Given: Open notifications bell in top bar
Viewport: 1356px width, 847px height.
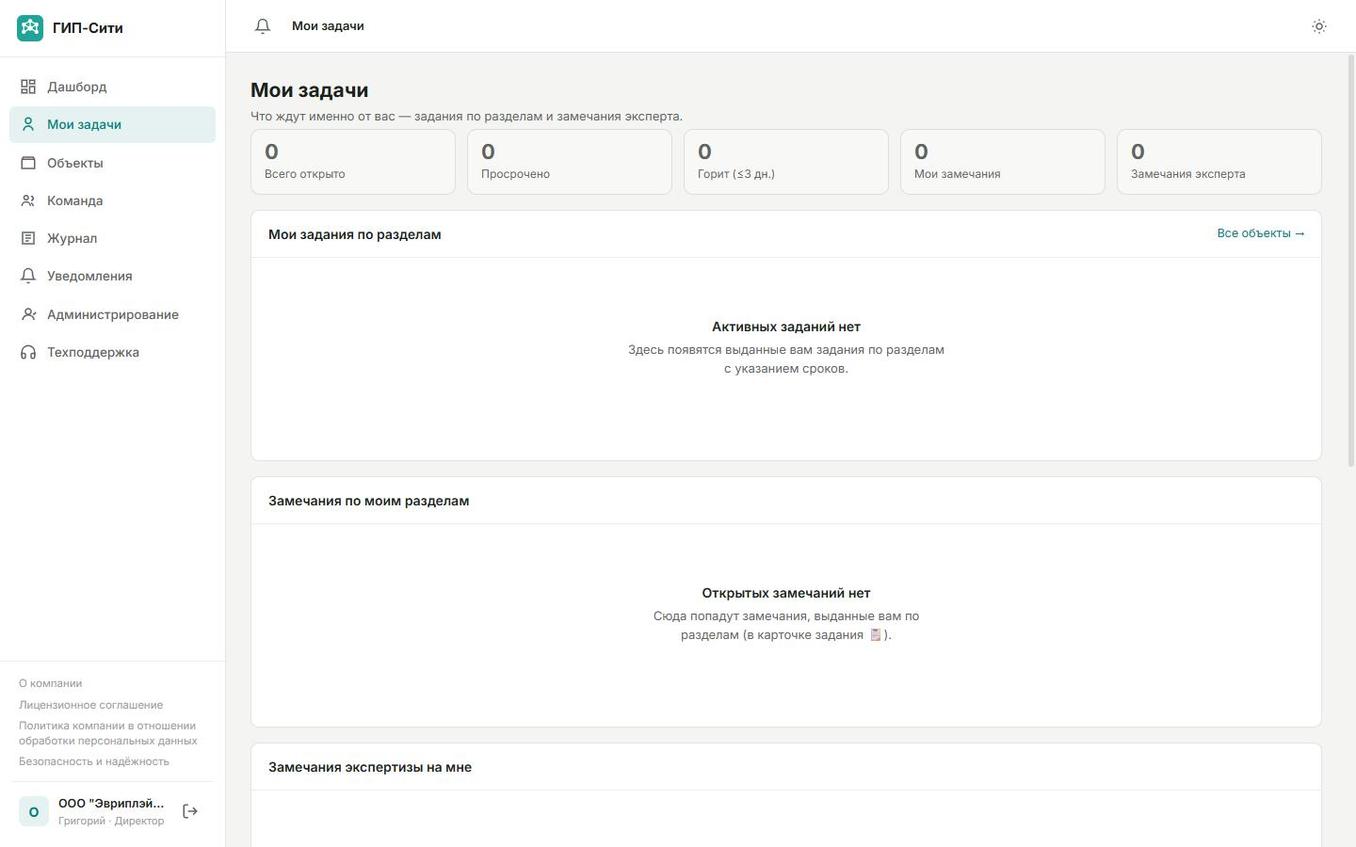Looking at the screenshot, I should pyautogui.click(x=263, y=26).
